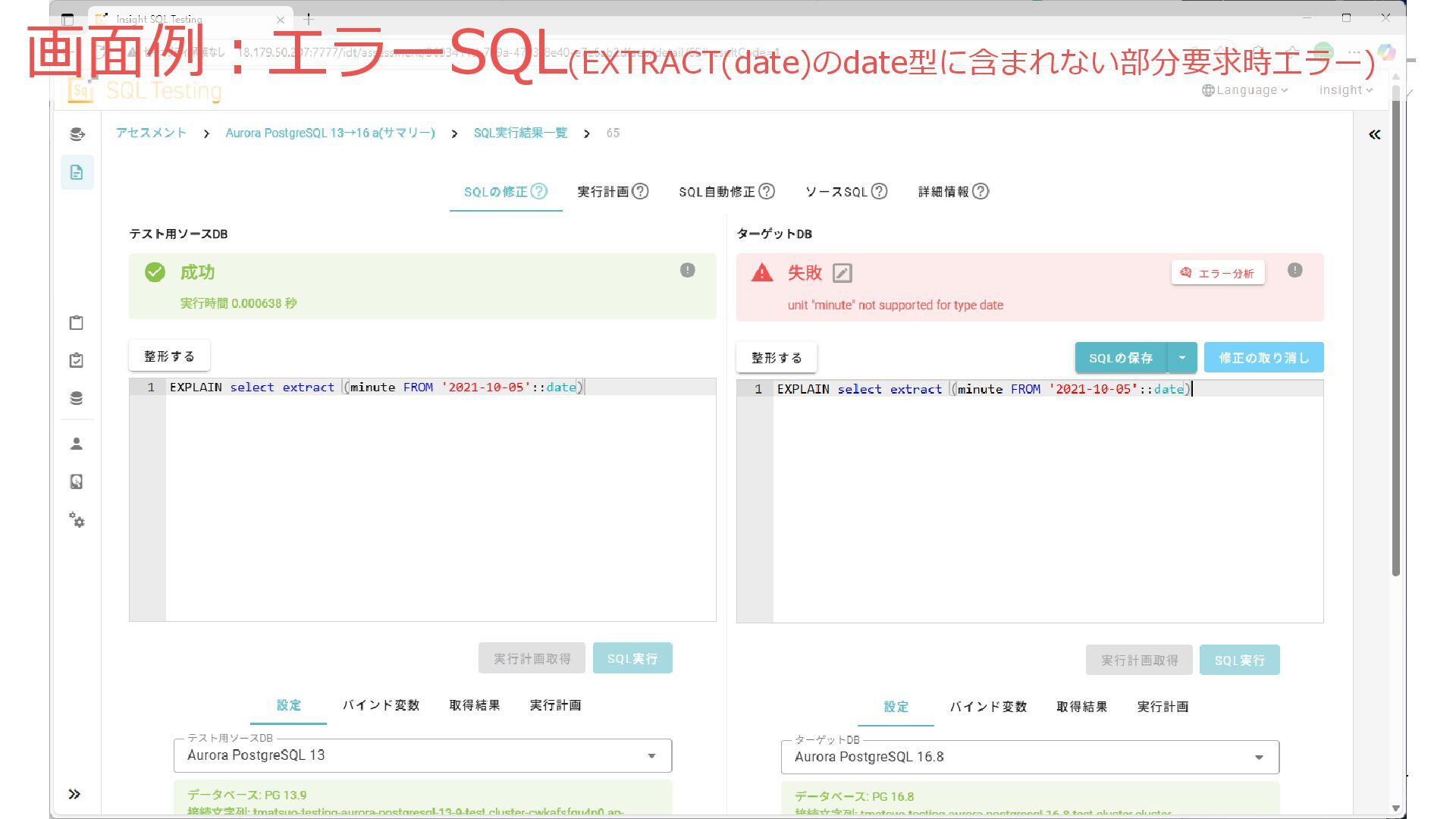Click the edit pencil icon next to 失敗
Screen dimensions: 1456x819
842,273
